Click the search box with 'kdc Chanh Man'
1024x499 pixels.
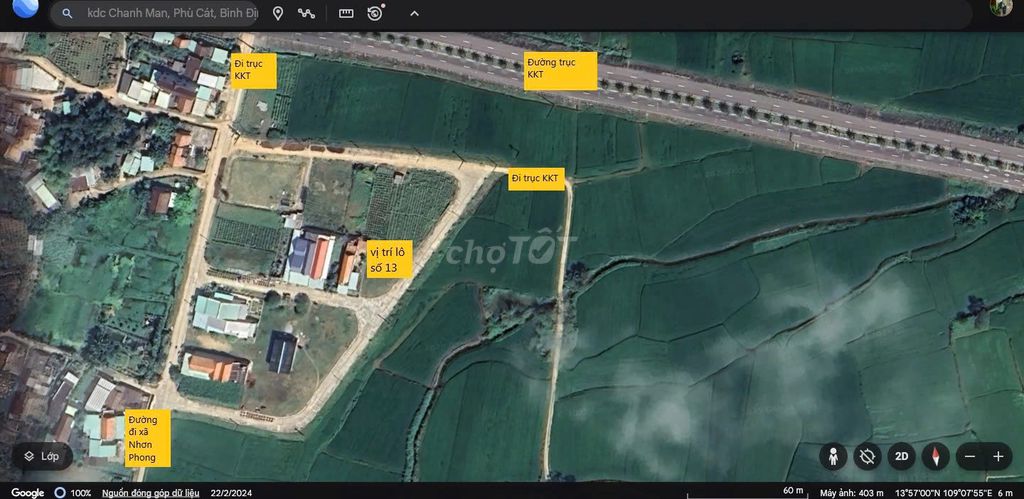pos(172,14)
